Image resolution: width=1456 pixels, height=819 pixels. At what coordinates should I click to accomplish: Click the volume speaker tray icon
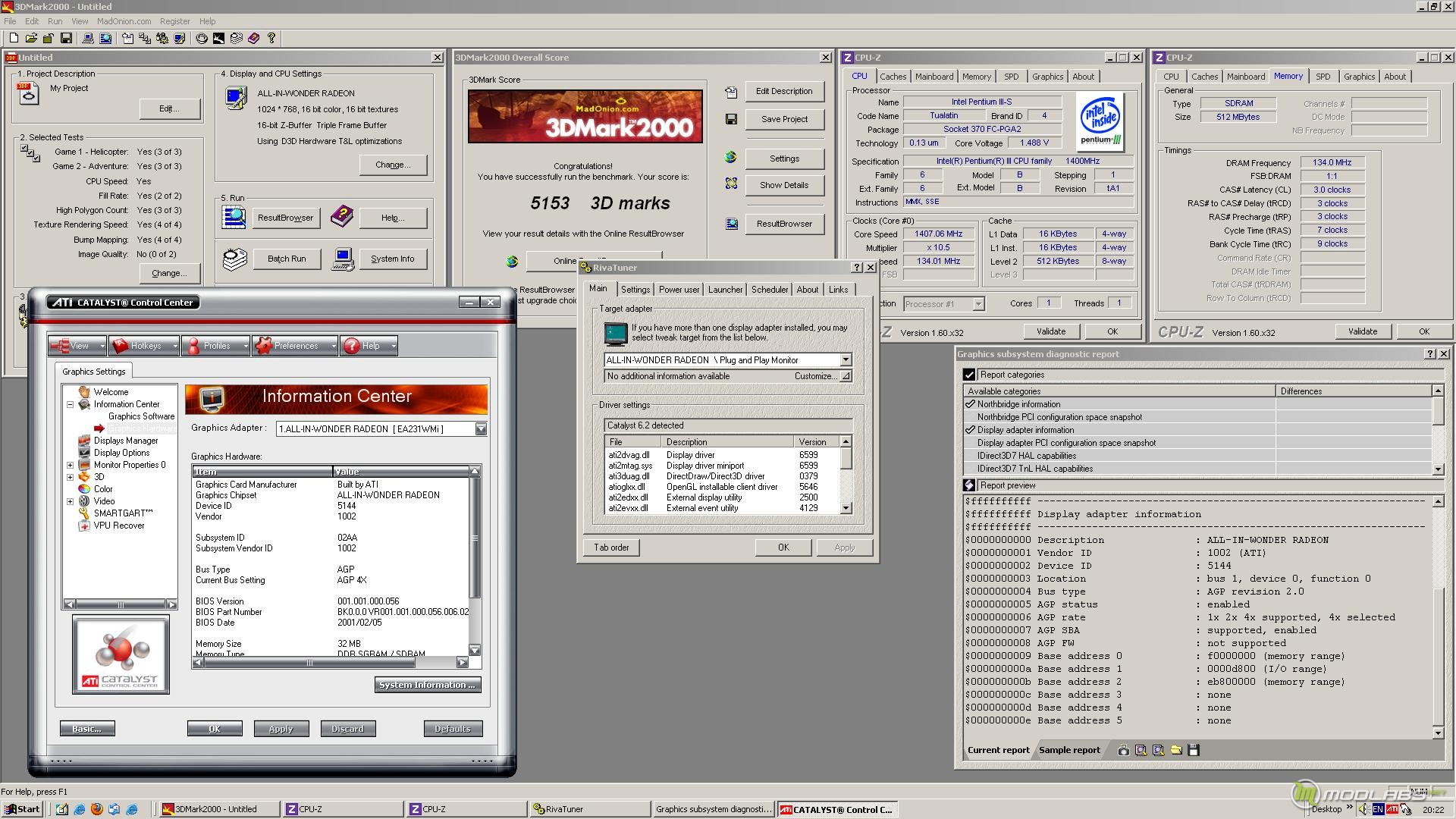pos(1364,809)
